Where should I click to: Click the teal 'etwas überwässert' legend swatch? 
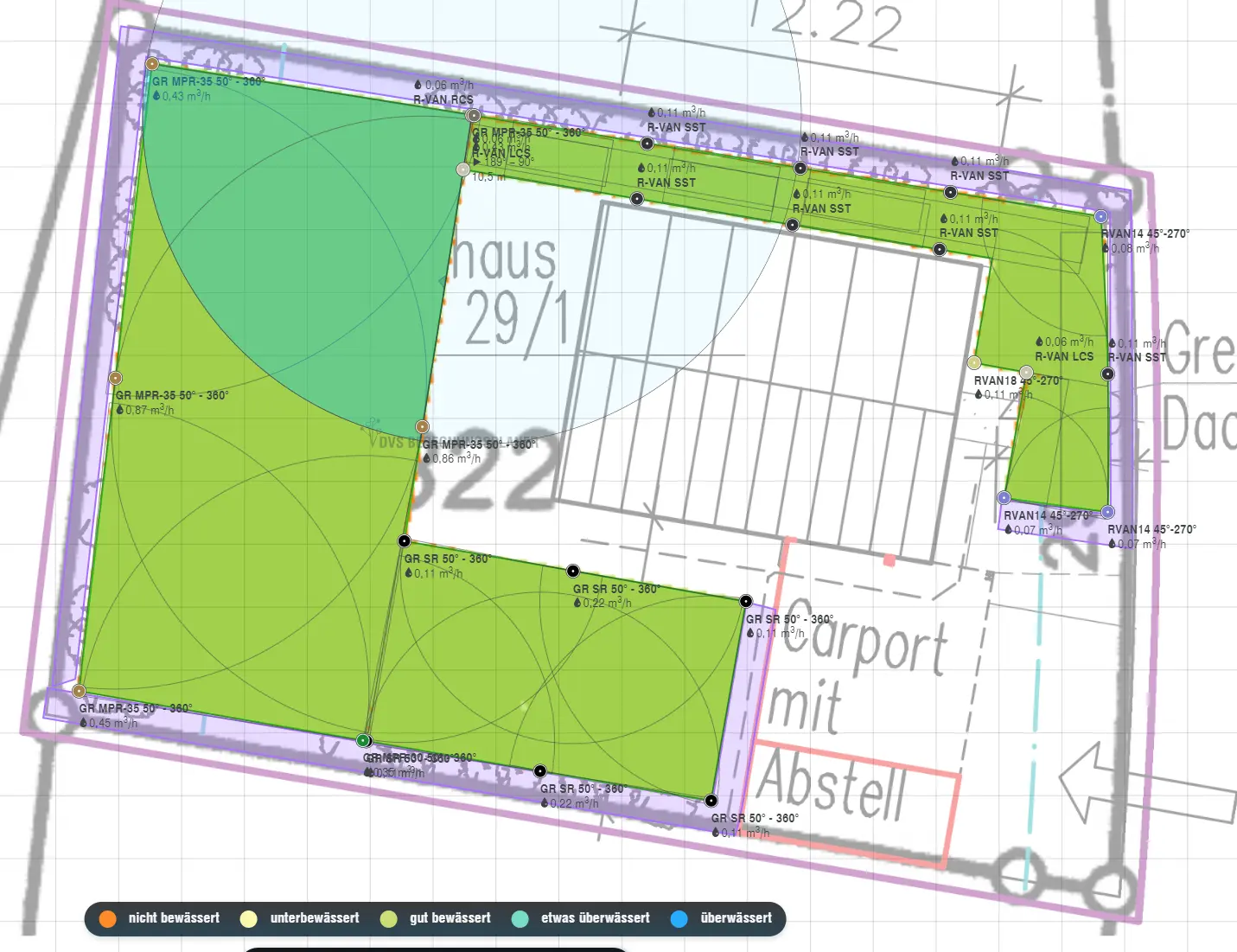click(x=520, y=918)
